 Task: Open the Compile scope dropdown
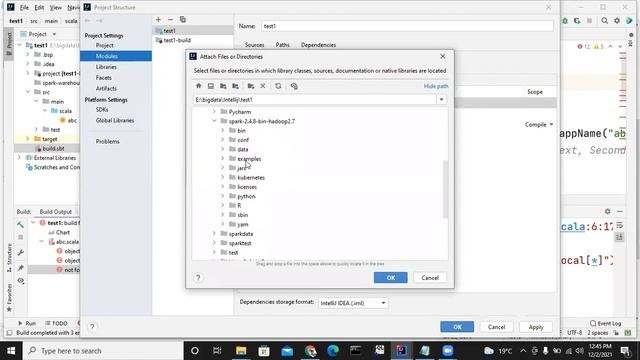tap(539, 124)
